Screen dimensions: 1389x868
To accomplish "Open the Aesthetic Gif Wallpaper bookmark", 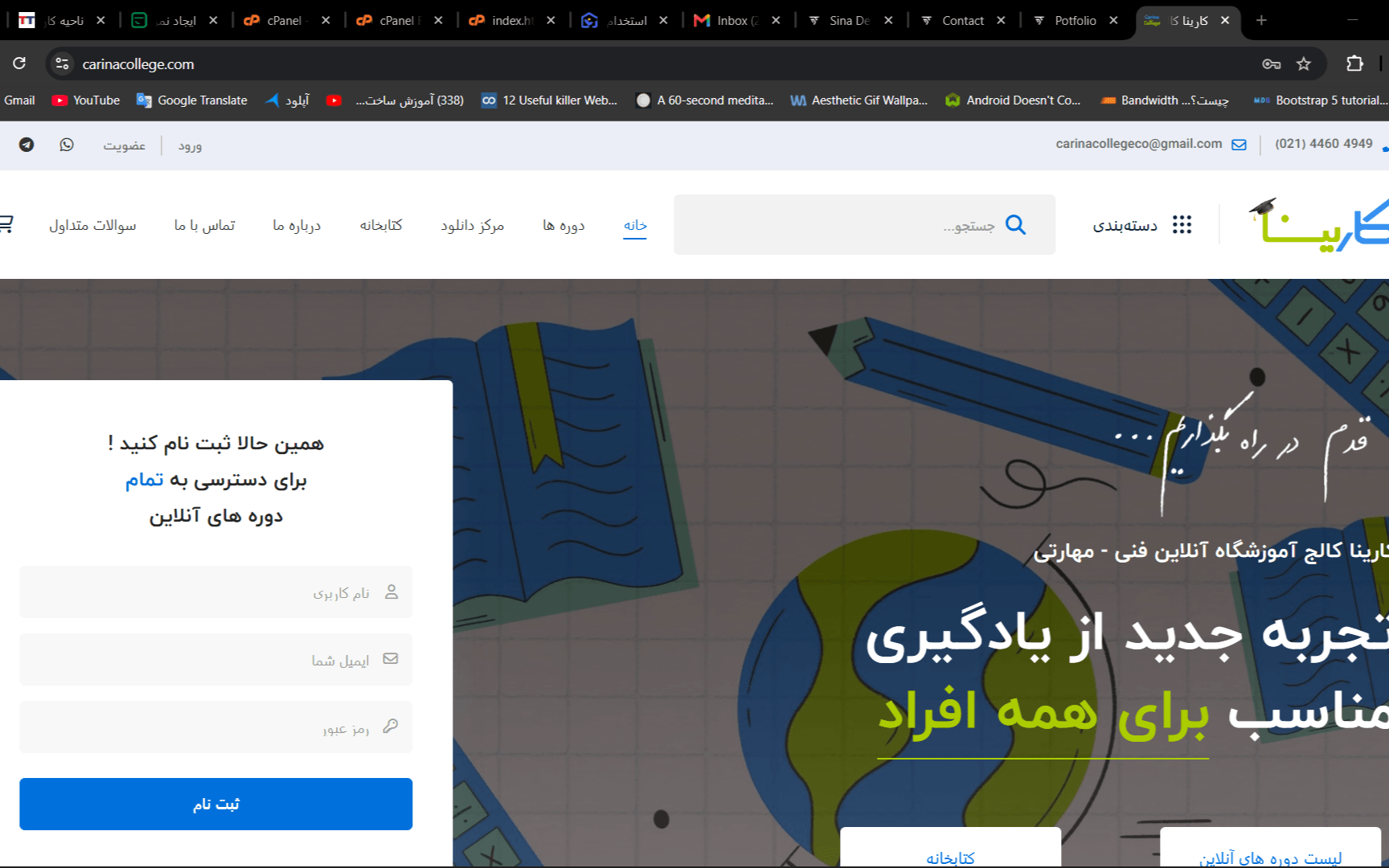I will click(859, 100).
